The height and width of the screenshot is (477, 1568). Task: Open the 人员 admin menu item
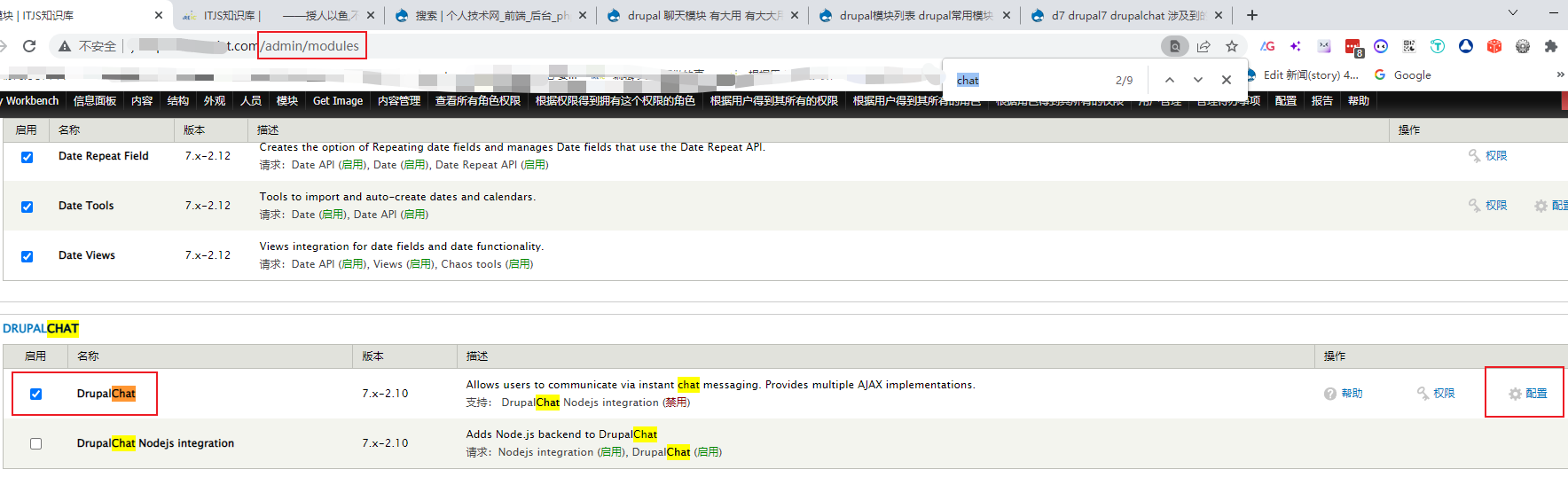pyautogui.click(x=251, y=100)
